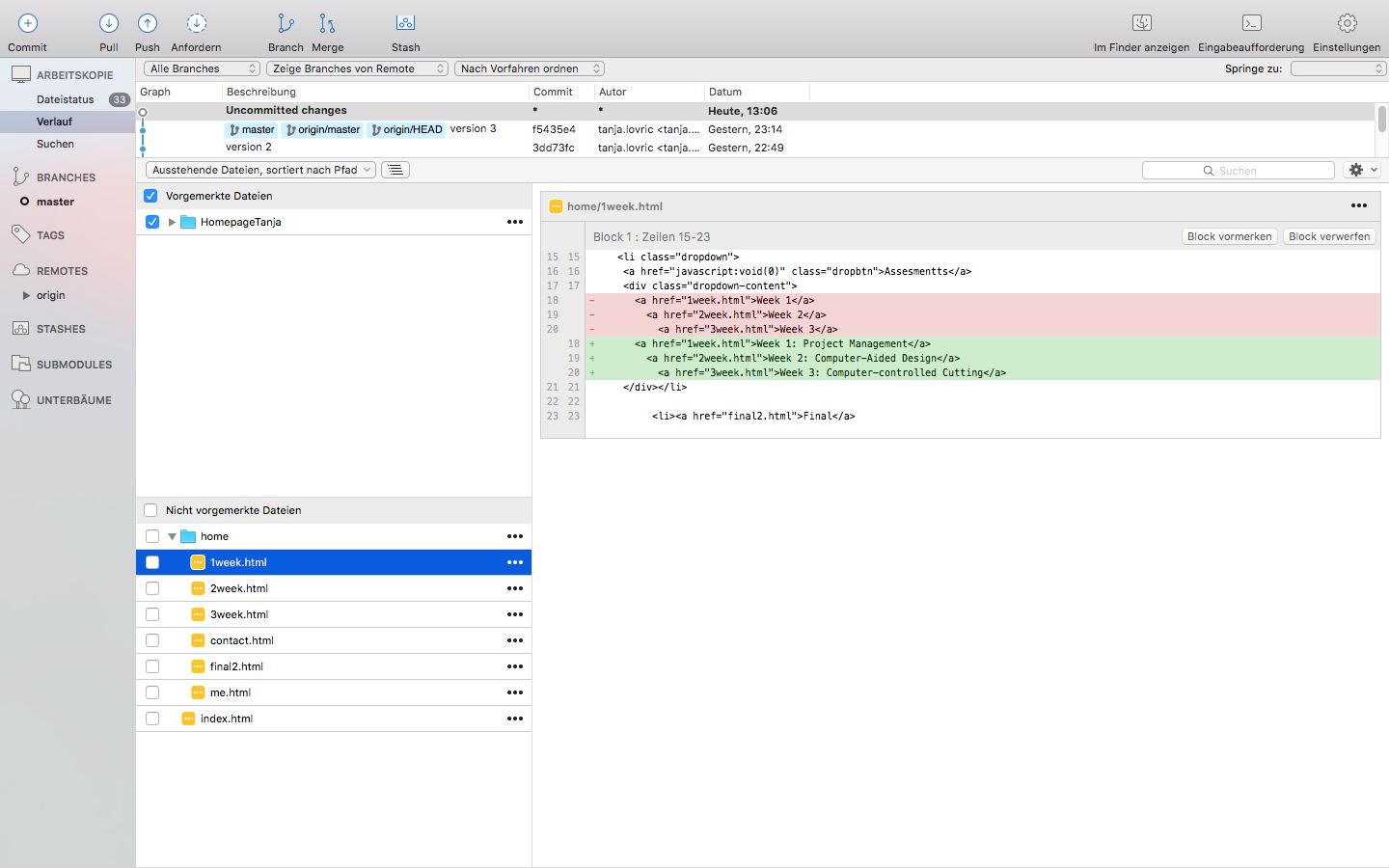Open more options for index.html row
Screen dimensions: 1389x868
(x=515, y=719)
